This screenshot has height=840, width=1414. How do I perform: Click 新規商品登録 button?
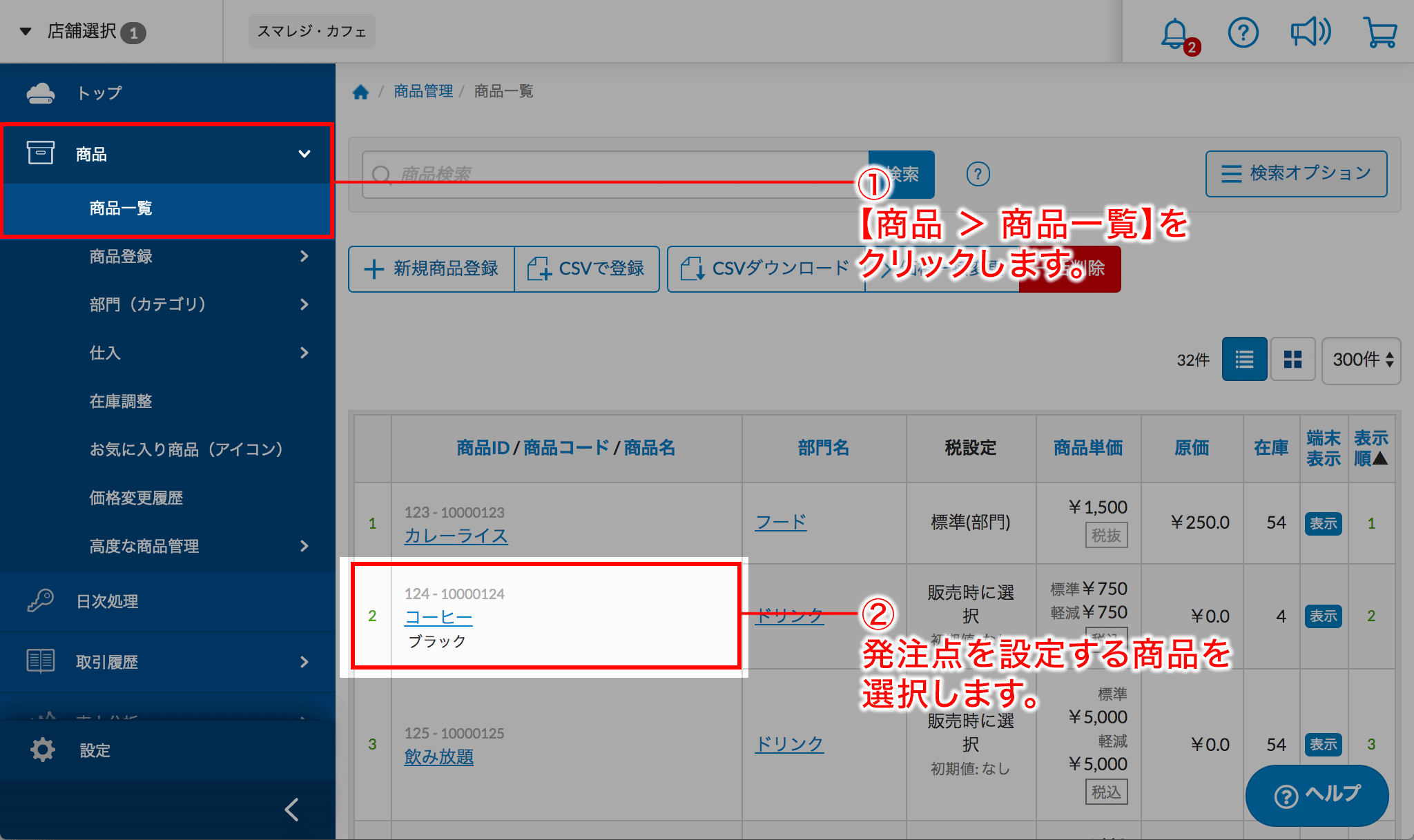(x=432, y=268)
